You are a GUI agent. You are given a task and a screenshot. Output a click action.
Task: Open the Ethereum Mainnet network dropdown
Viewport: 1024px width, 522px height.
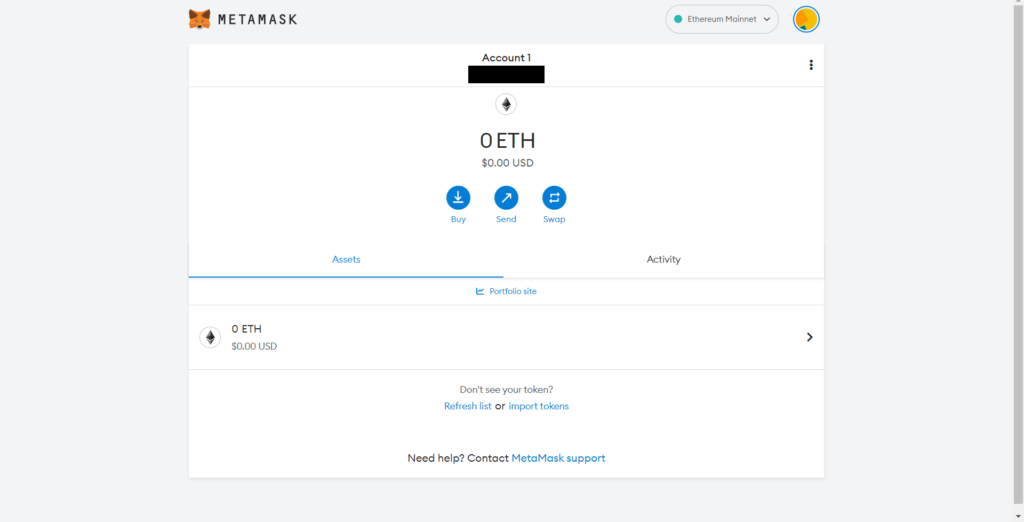(721, 19)
